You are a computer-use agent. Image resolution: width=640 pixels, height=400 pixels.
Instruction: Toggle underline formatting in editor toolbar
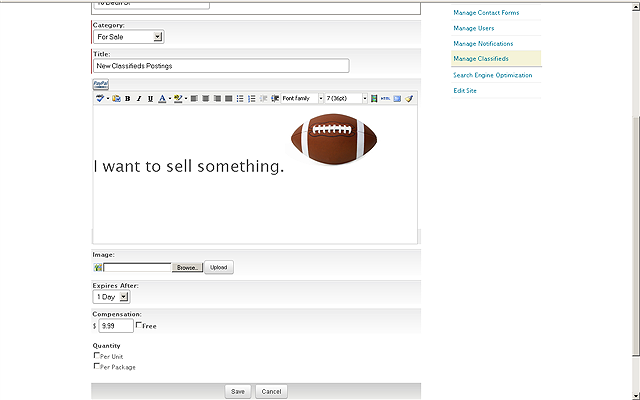click(x=150, y=99)
